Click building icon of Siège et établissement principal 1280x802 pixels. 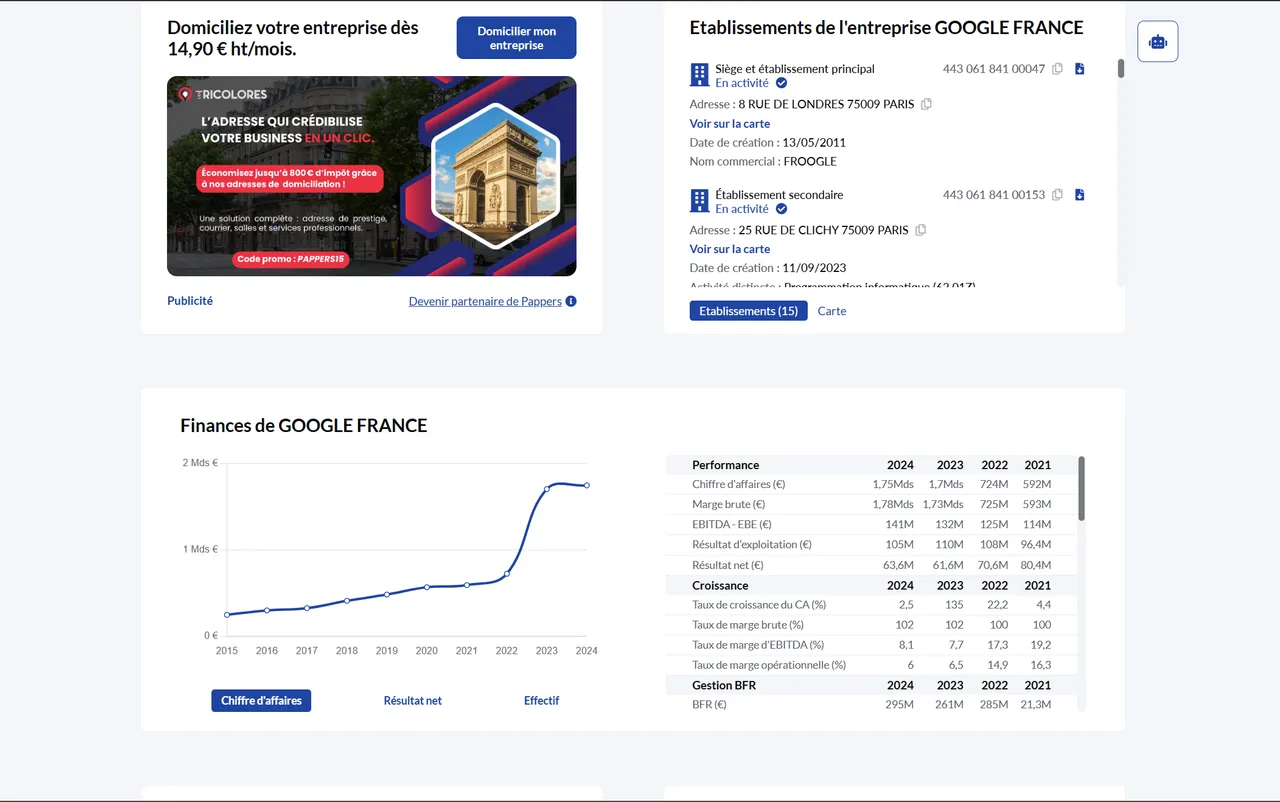pos(699,75)
